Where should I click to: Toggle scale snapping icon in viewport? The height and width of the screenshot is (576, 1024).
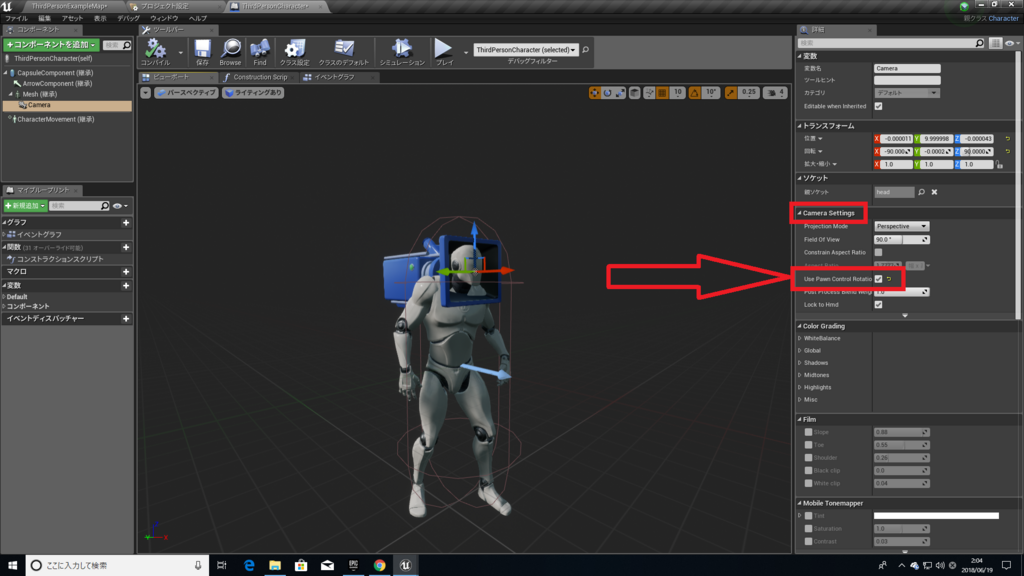(x=730, y=93)
